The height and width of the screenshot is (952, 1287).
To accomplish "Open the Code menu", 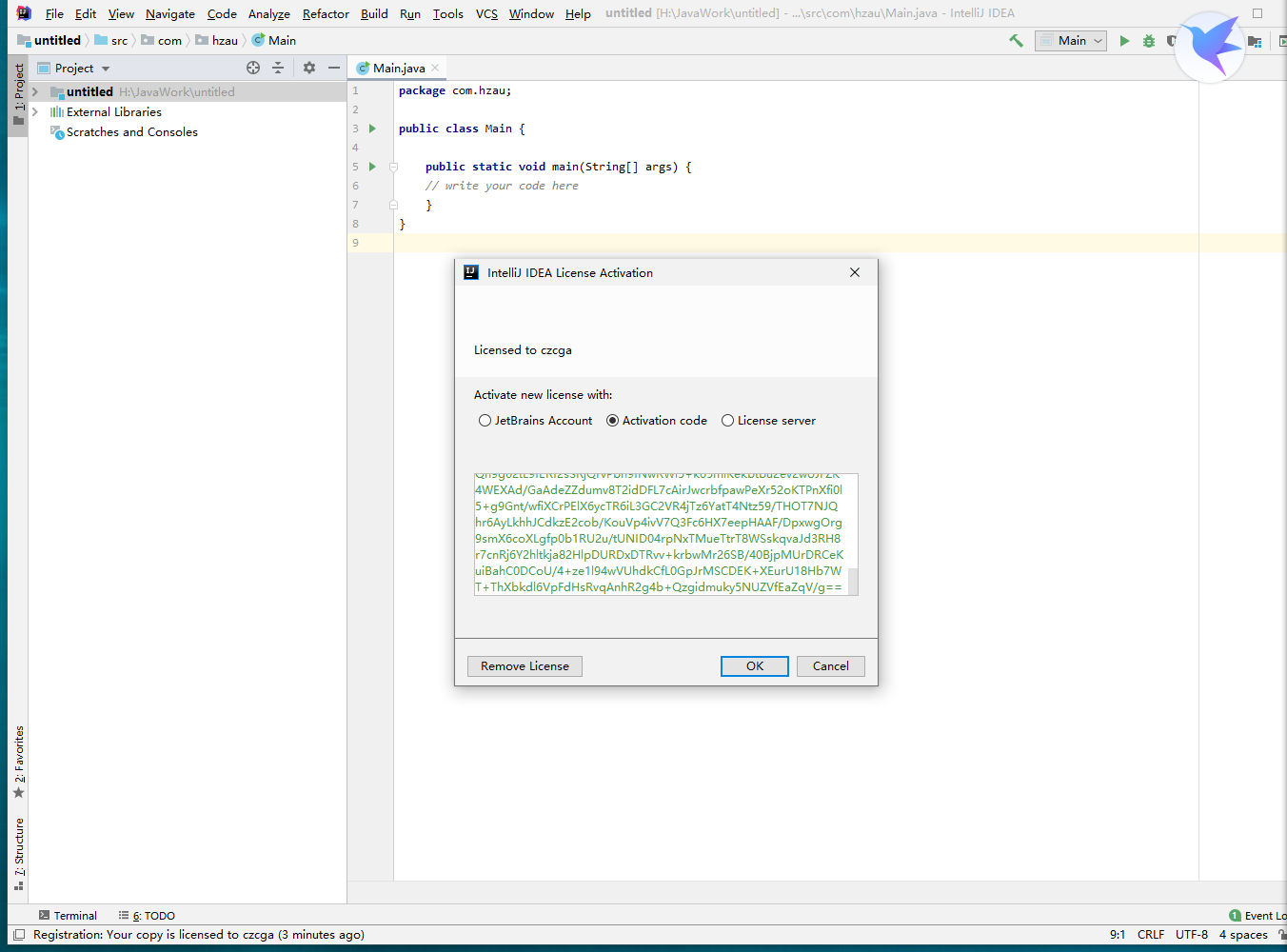I will pyautogui.click(x=222, y=13).
